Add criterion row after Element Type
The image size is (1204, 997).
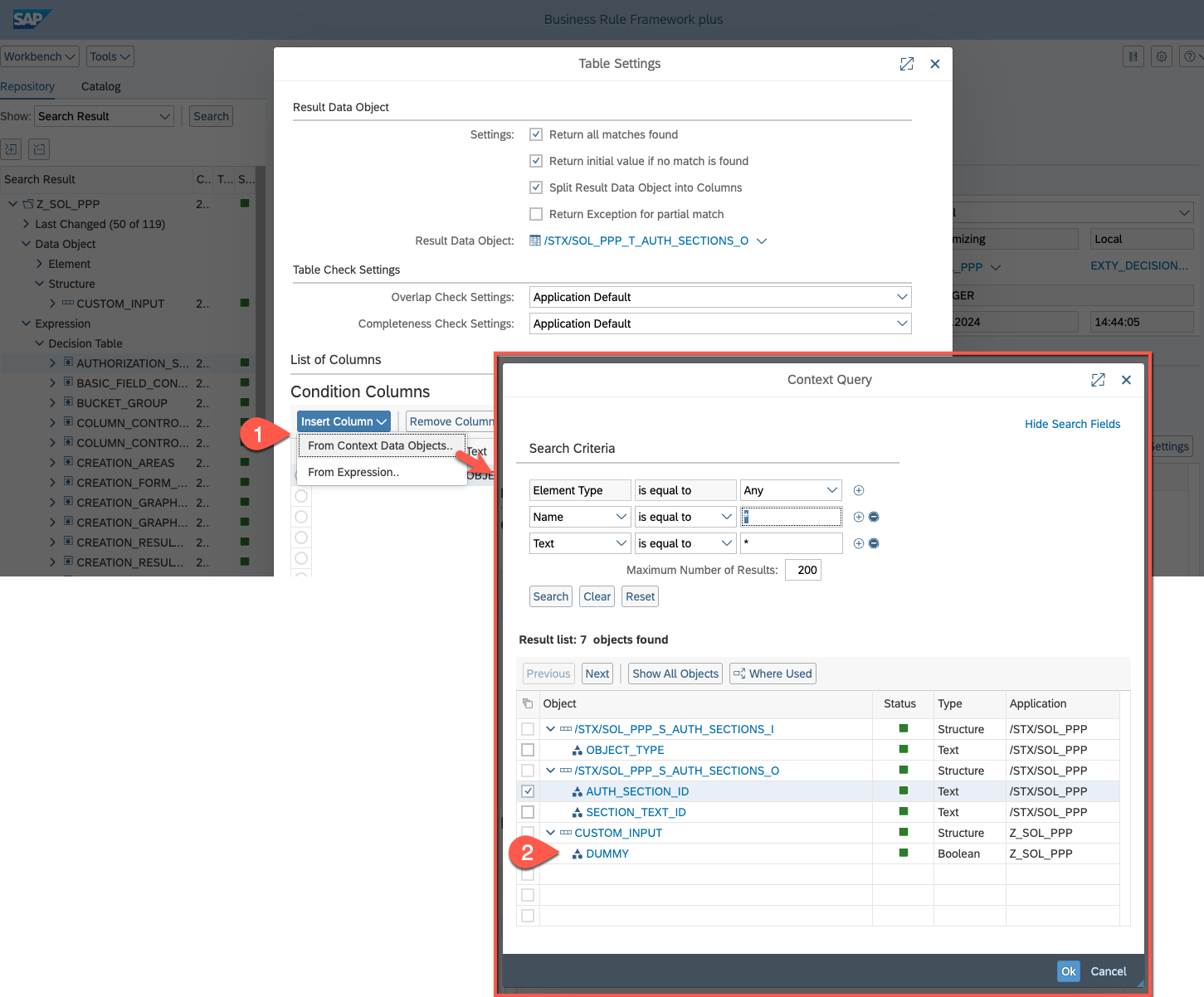[858, 491]
